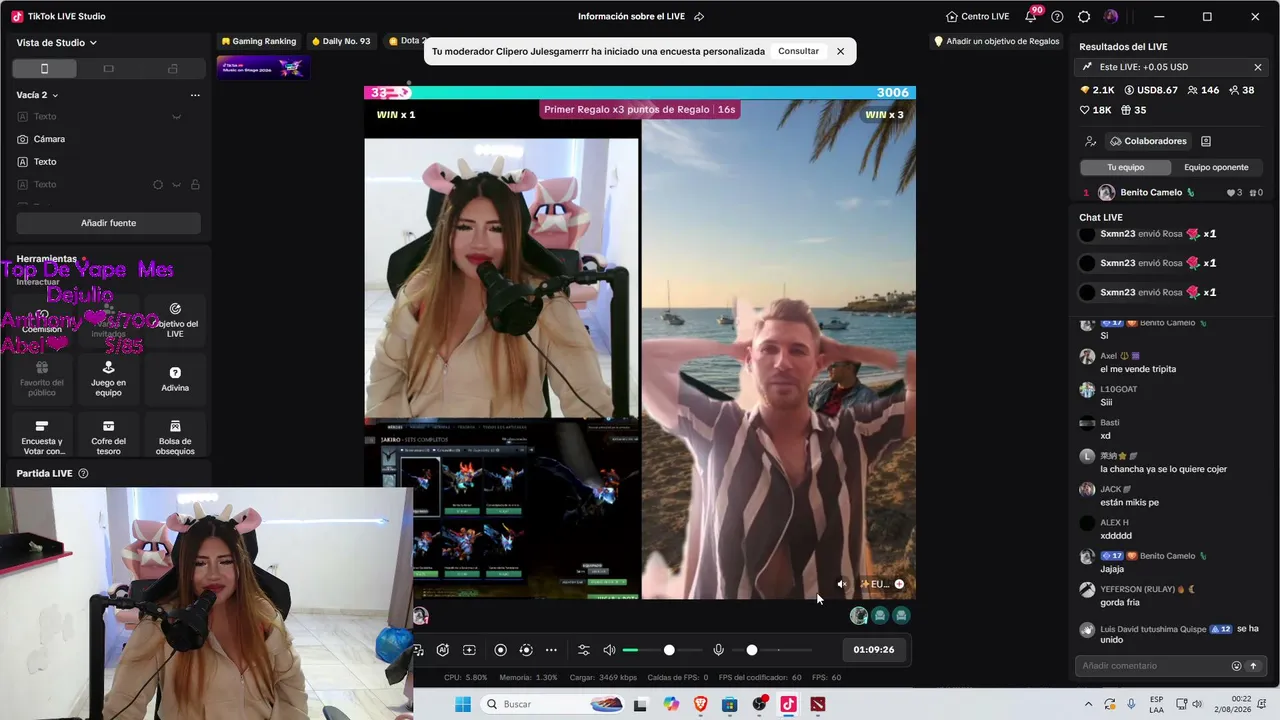Open Favorito del público tool
This screenshot has height=720, width=1280.
(x=42, y=379)
